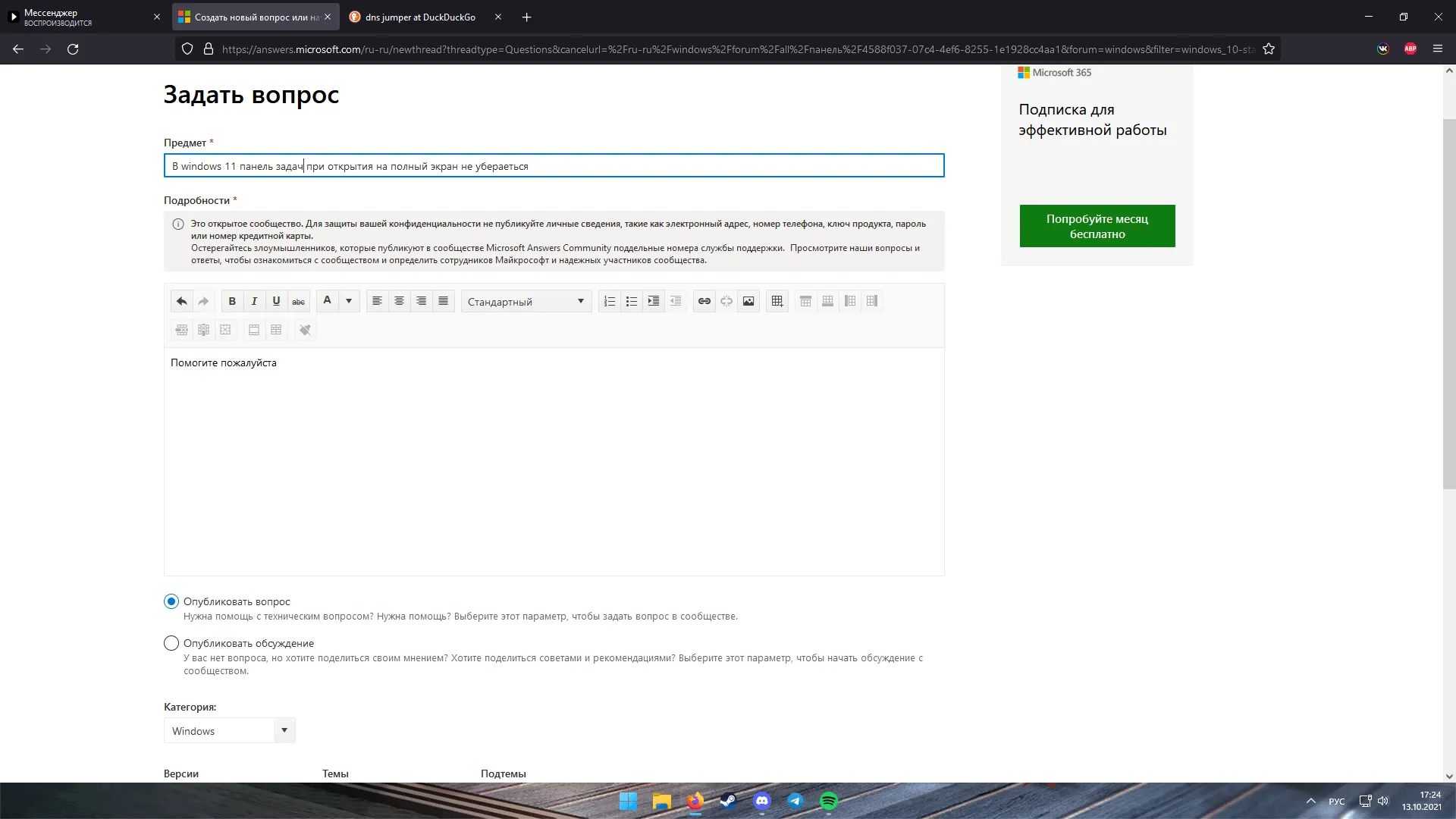1456x819 pixels.
Task: Open the taskbar clock and date
Action: point(1421,801)
